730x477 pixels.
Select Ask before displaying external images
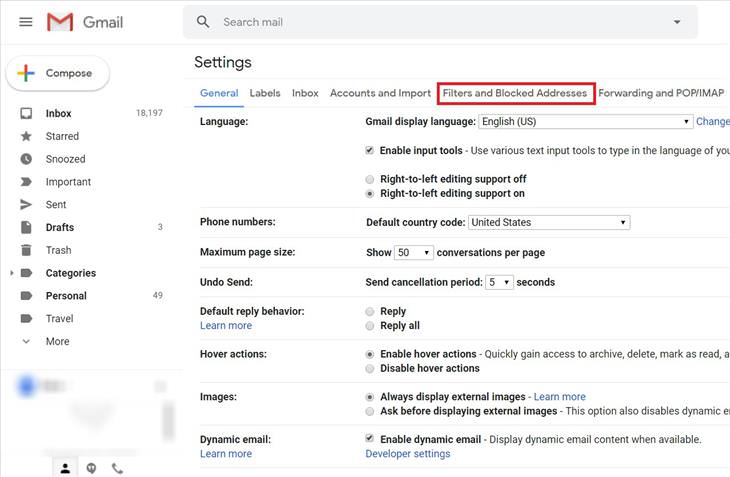370,411
